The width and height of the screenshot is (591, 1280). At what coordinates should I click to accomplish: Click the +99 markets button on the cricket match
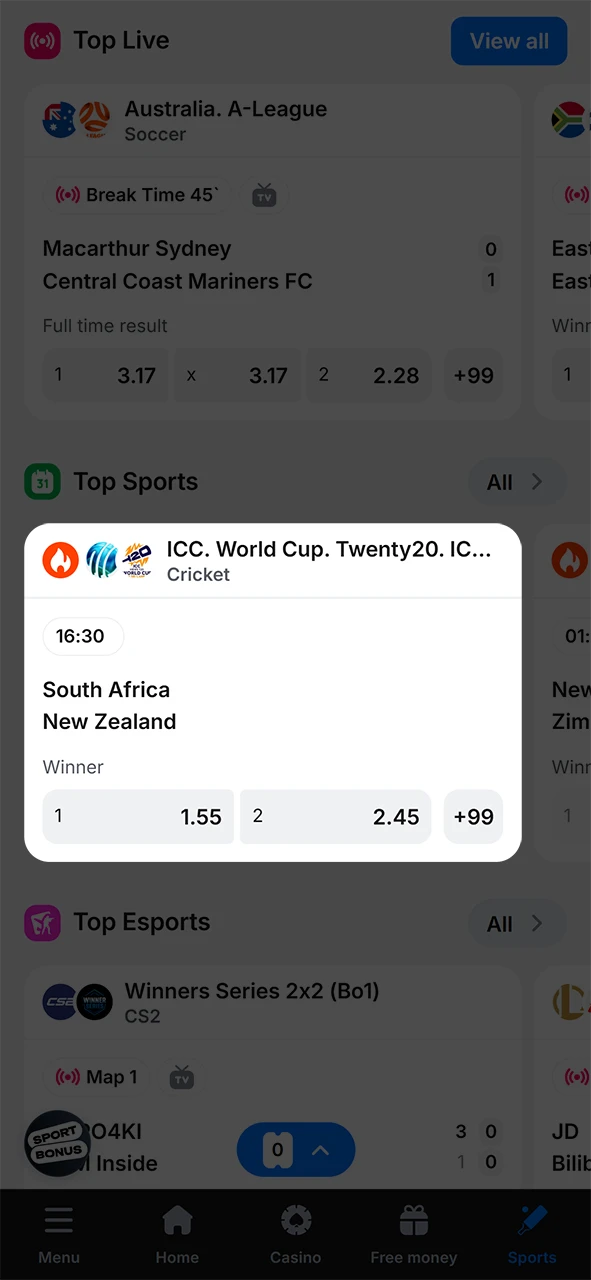(473, 816)
